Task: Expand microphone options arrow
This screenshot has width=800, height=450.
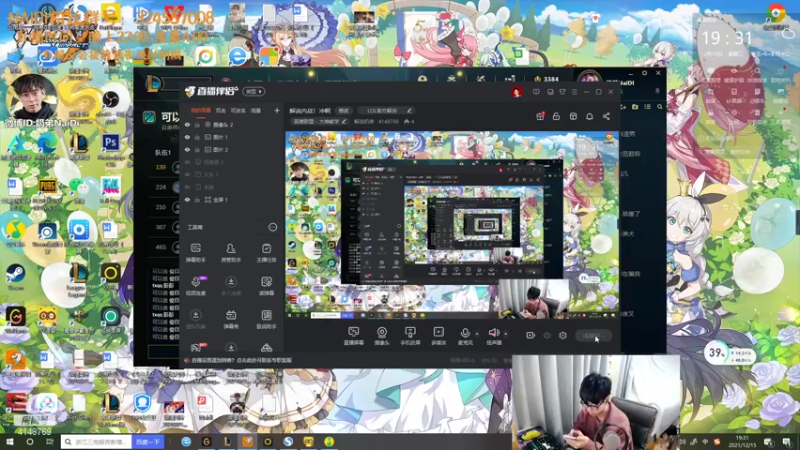Action: [477, 334]
